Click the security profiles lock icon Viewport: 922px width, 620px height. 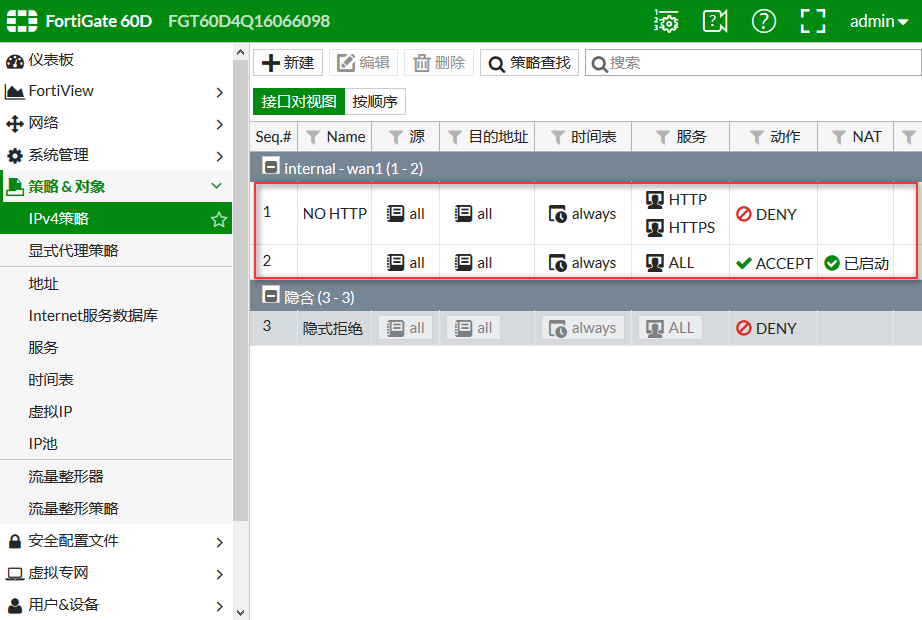point(15,541)
